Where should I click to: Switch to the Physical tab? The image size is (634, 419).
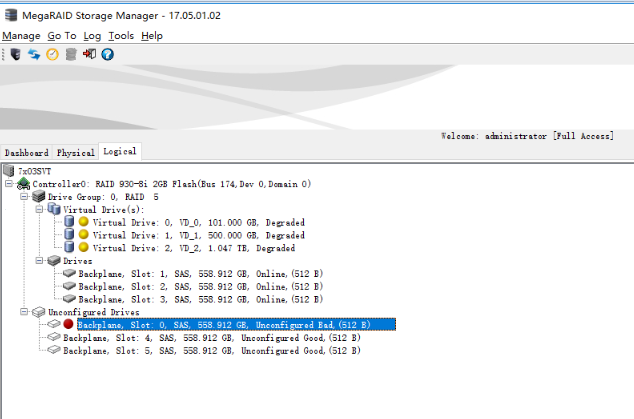coord(75,153)
